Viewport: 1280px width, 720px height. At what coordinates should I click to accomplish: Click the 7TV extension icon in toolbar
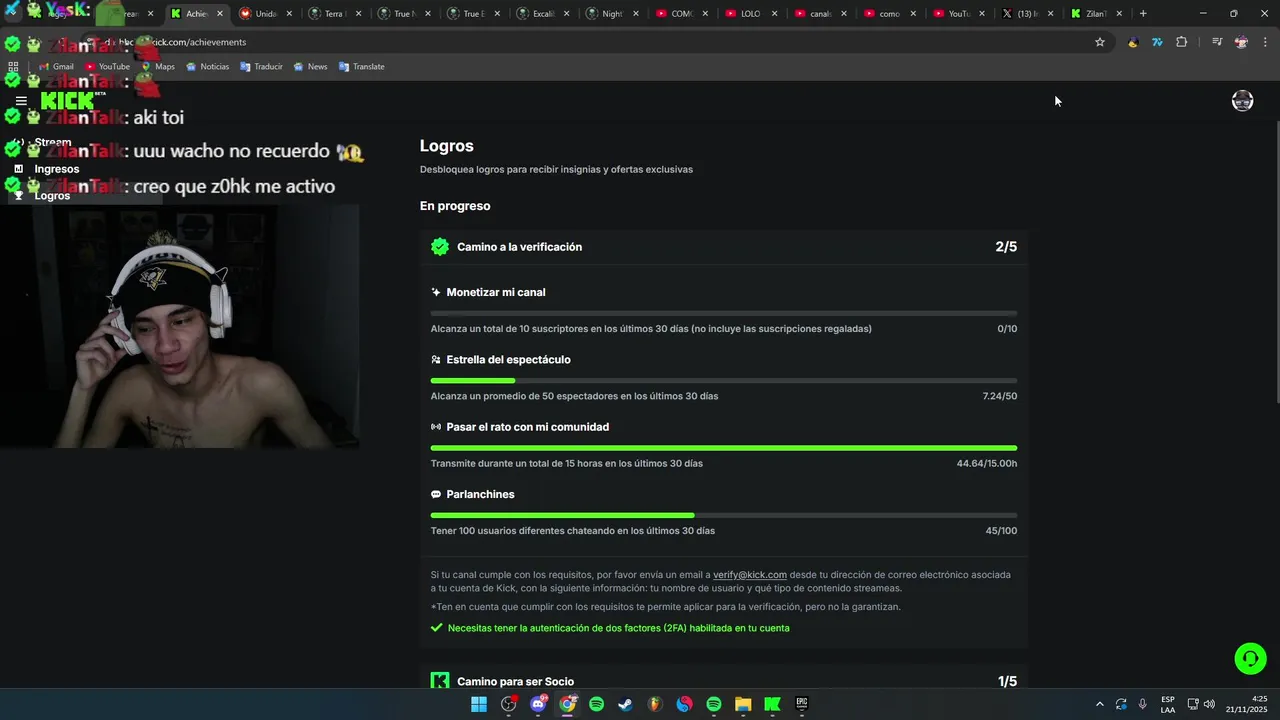coord(1157,42)
